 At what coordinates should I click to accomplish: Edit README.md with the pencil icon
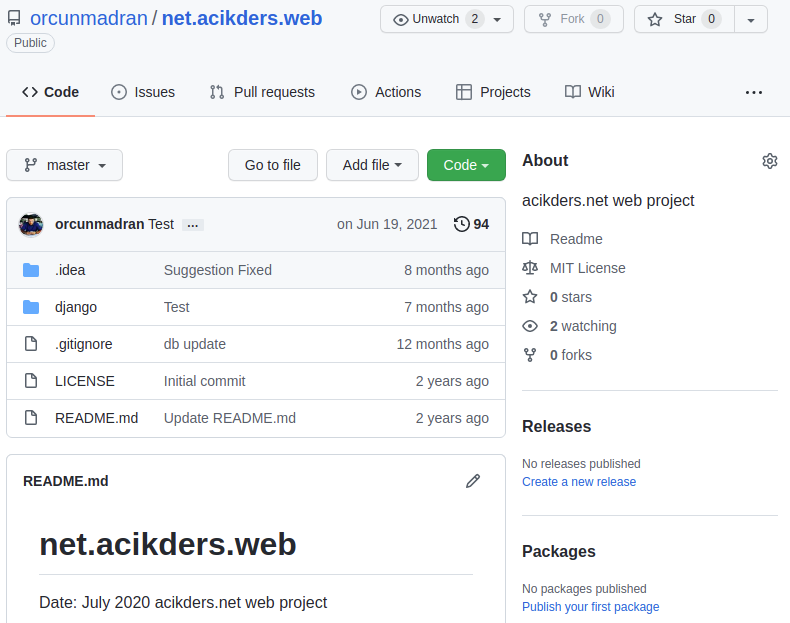pyautogui.click(x=473, y=481)
